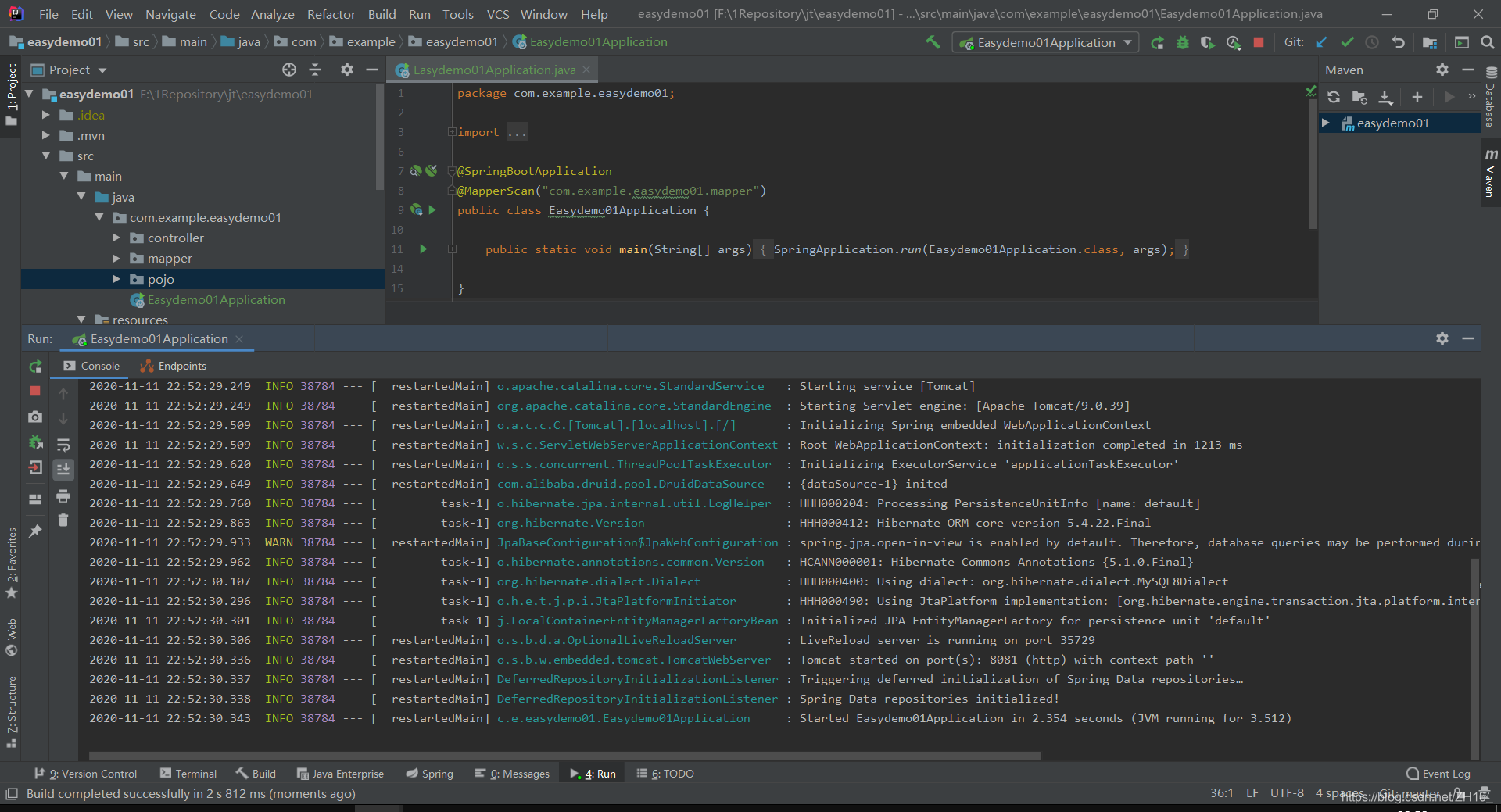This screenshot has height=812, width=1501.
Task: Run main method from gutter arrow
Action: (x=423, y=249)
